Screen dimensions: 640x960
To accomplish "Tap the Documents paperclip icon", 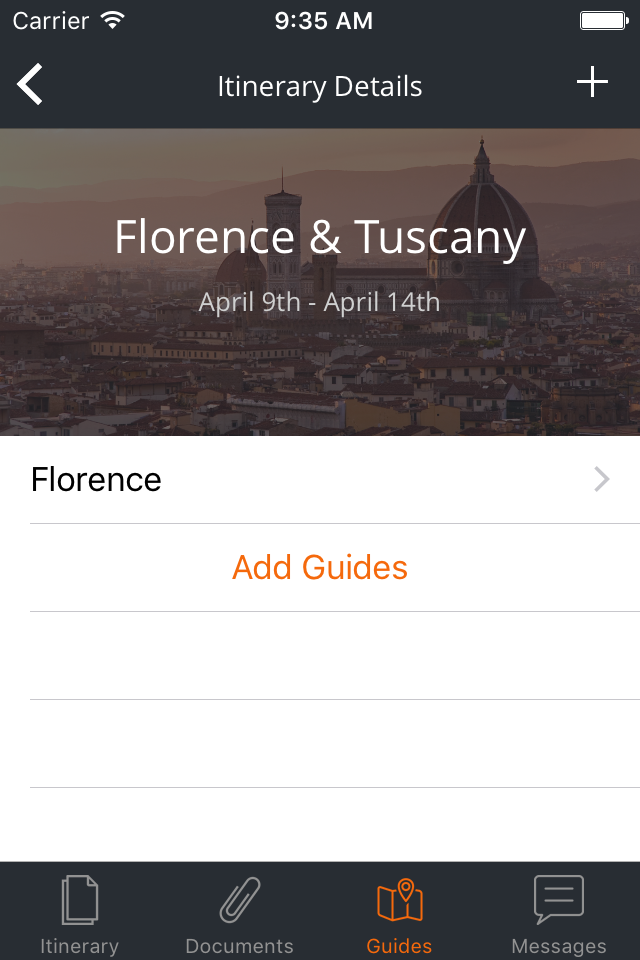I will pyautogui.click(x=239, y=900).
